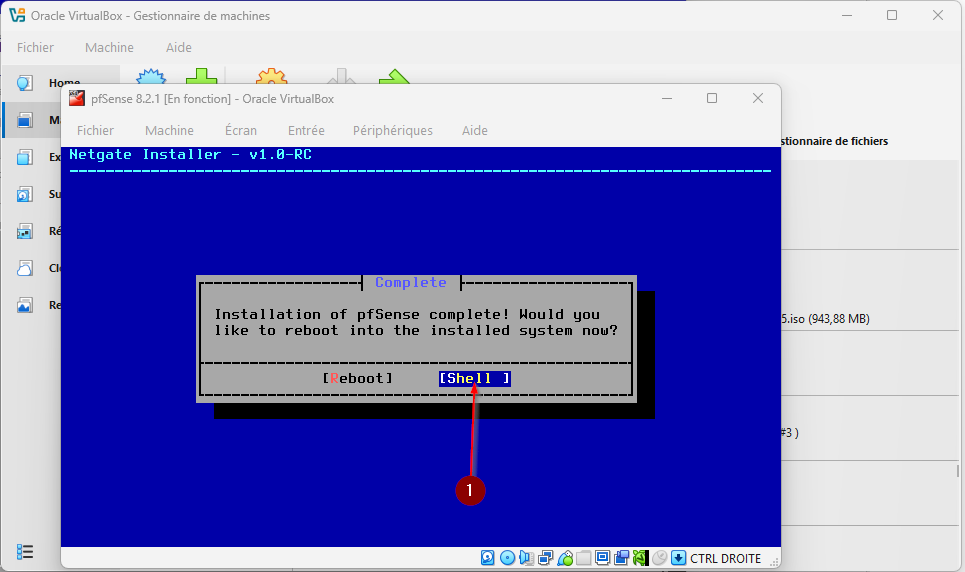Viewport: 965px width, 572px height.
Task: Open the network adapter status icon
Action: tap(545, 558)
